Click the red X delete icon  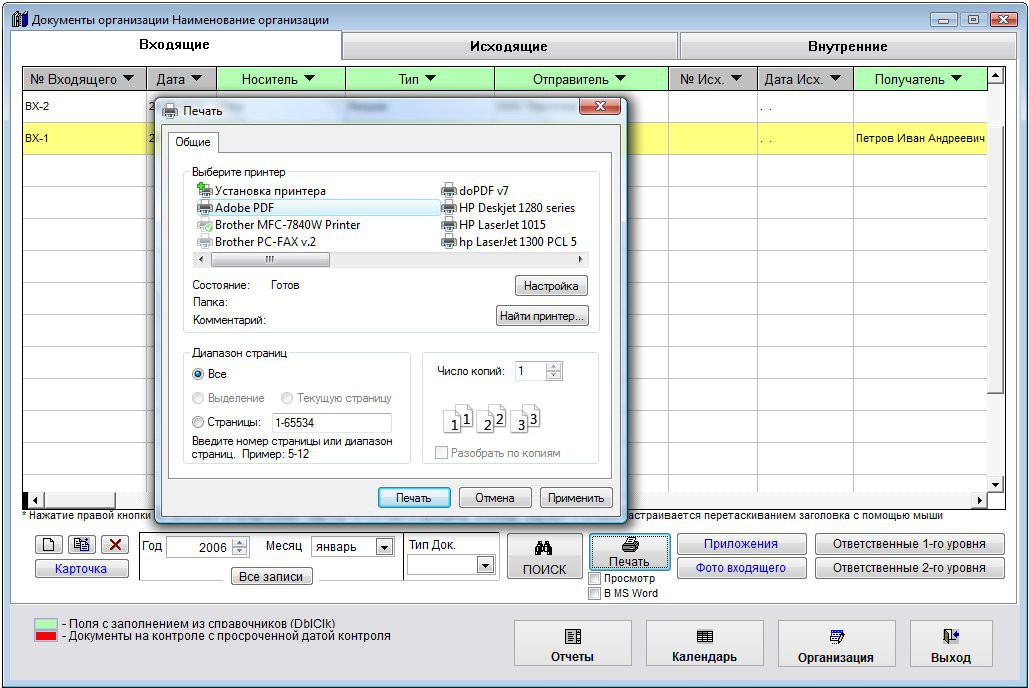tap(116, 545)
